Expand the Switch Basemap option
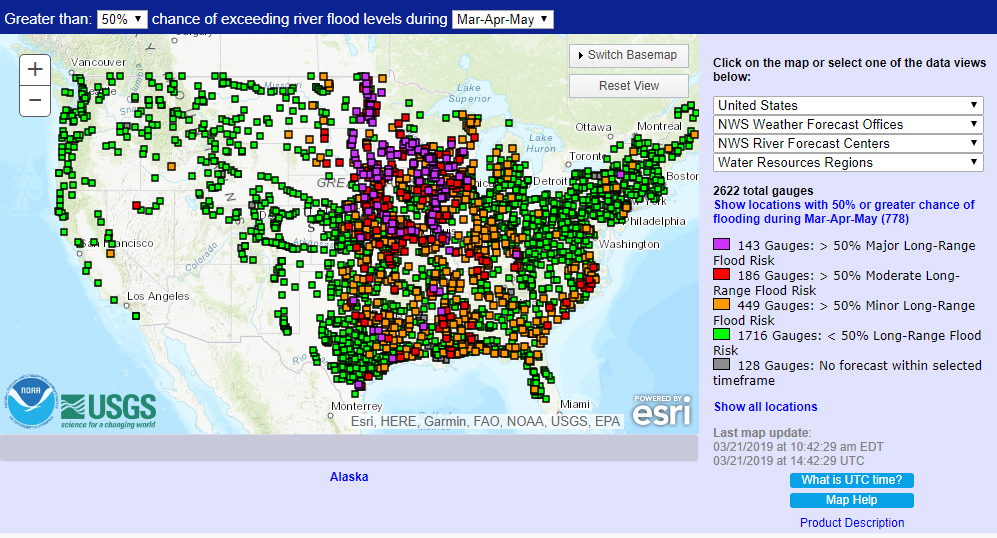 (628, 55)
